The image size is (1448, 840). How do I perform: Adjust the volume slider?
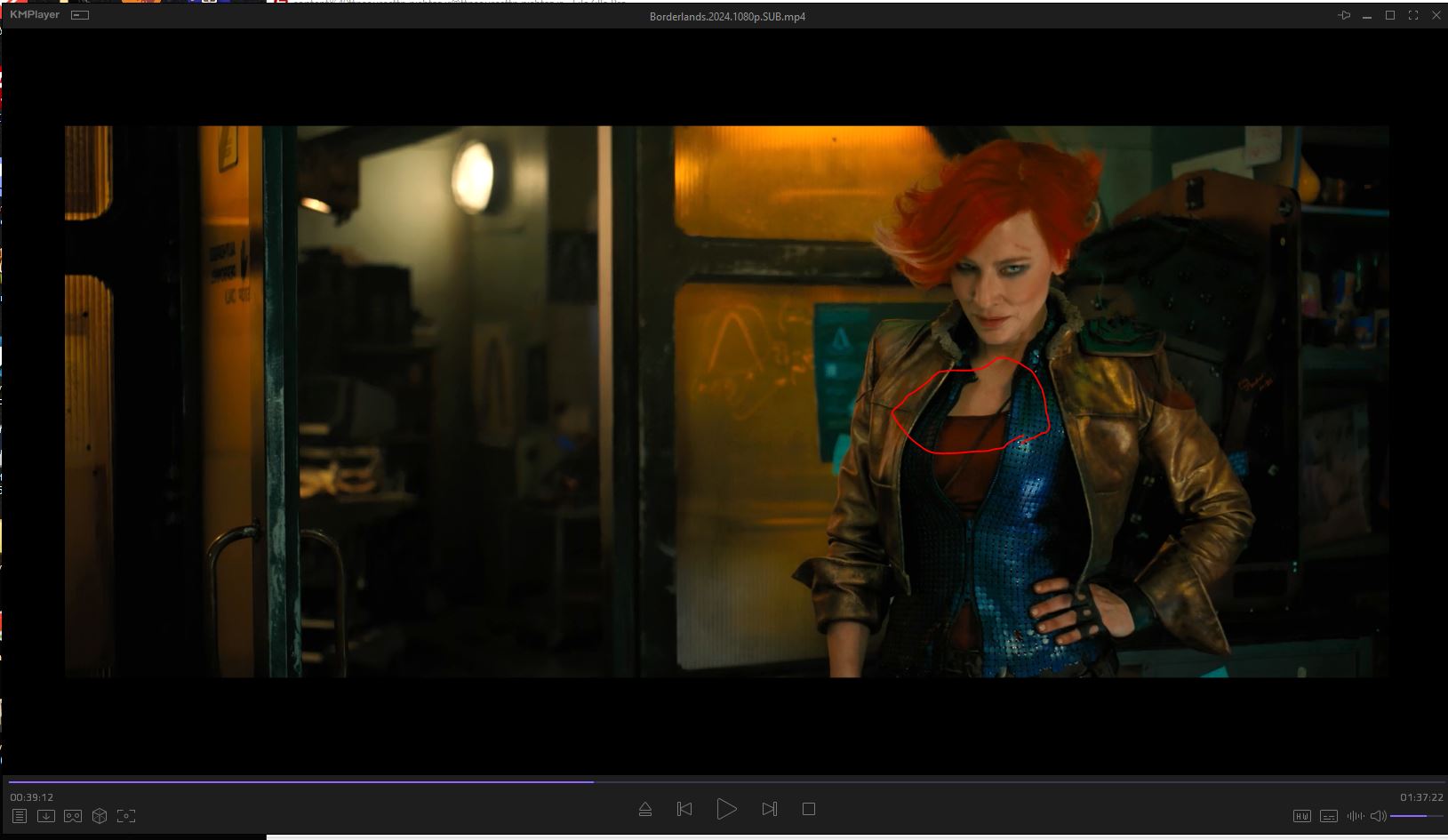1413,816
